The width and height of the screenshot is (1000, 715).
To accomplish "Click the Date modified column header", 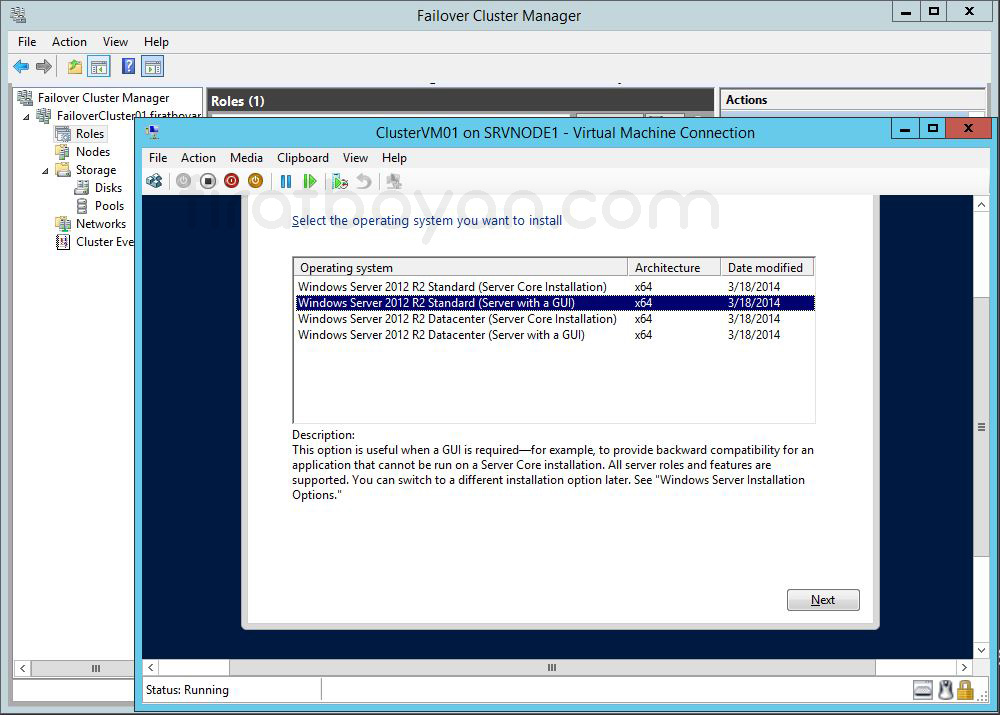I will click(767, 267).
